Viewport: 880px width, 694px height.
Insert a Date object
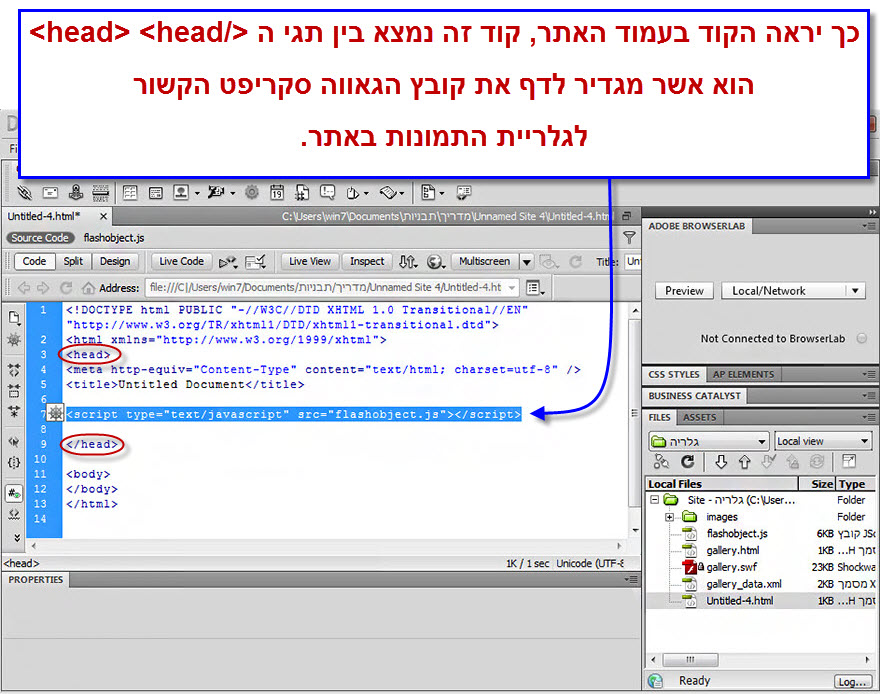[277, 193]
